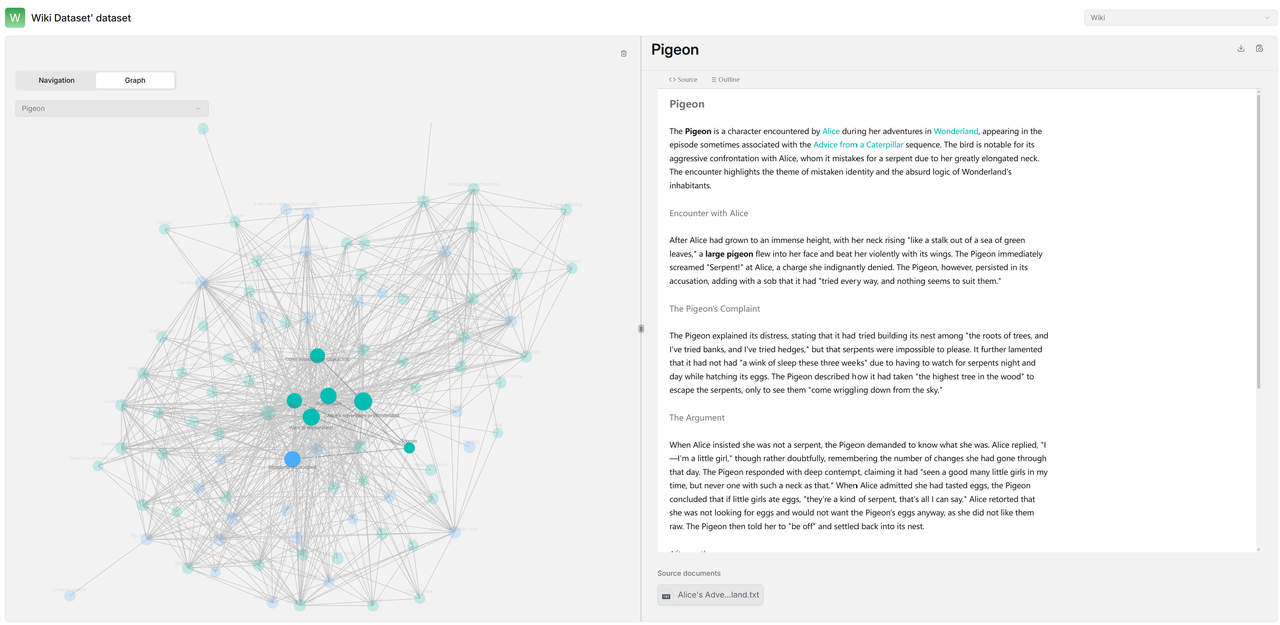The height and width of the screenshot is (625, 1280).
Task: Toggle Source view of the page
Action: pyautogui.click(x=684, y=79)
